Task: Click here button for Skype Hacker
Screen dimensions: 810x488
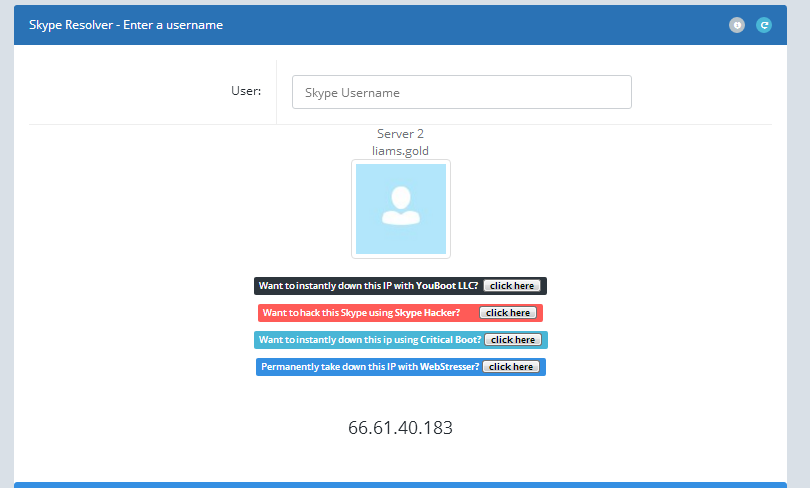Action: point(507,312)
